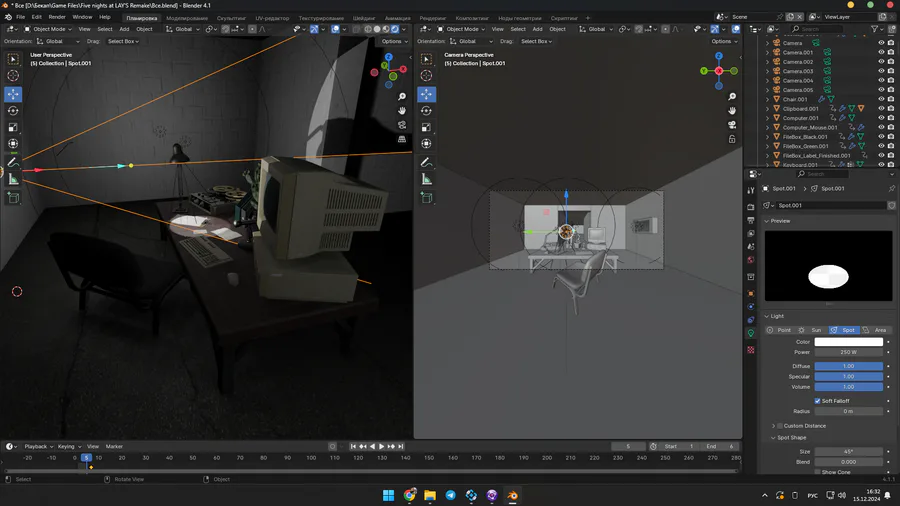The image size is (900, 506).
Task: Click the lock camera to view icon
Action: point(732,139)
